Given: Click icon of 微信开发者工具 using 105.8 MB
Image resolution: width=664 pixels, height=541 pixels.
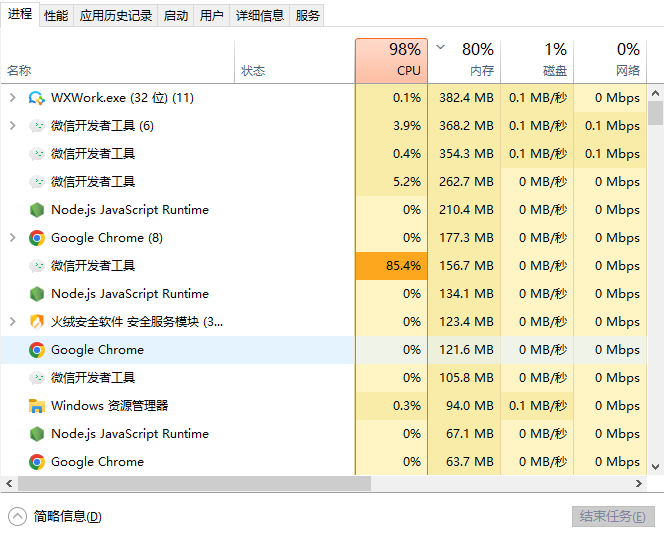Looking at the screenshot, I should coord(36,378).
